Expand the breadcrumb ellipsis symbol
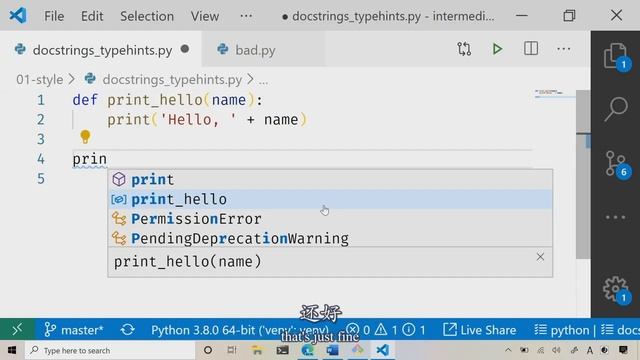Screen dimensions: 640x360 (263, 80)
